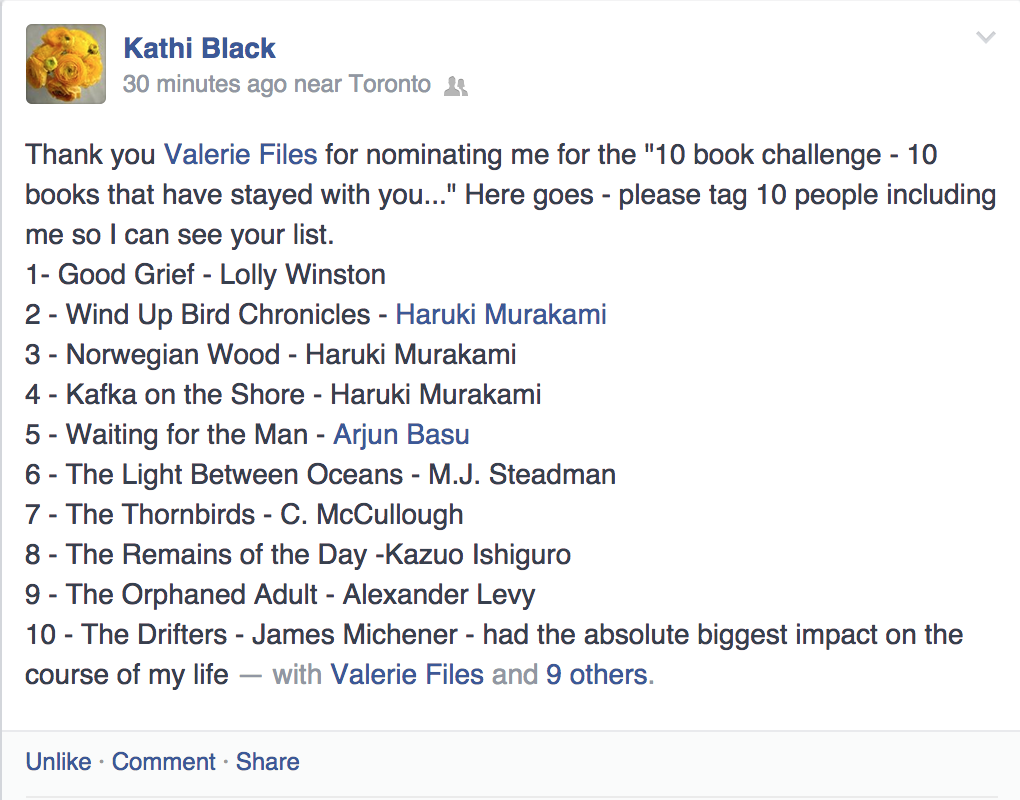Share Kathi Black's post

[x=268, y=762]
